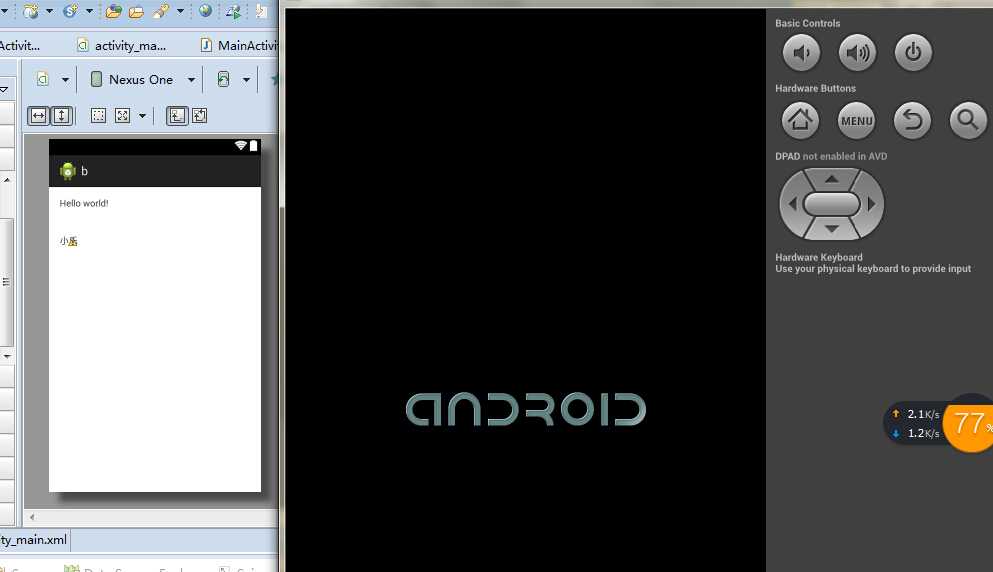
Task: Expand the layout configuration dropdown arrow
Action: pos(65,80)
